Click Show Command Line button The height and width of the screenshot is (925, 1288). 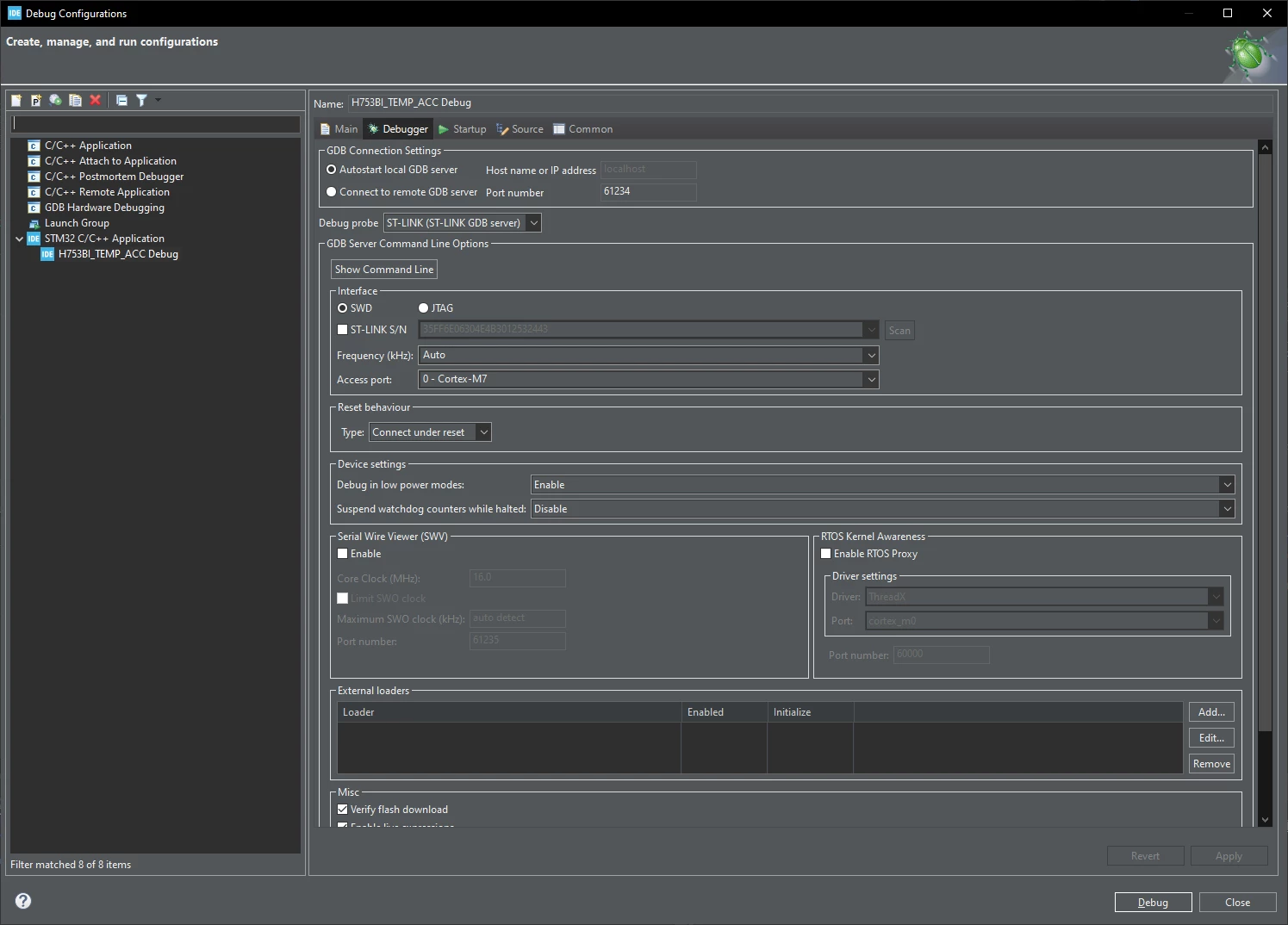click(384, 270)
